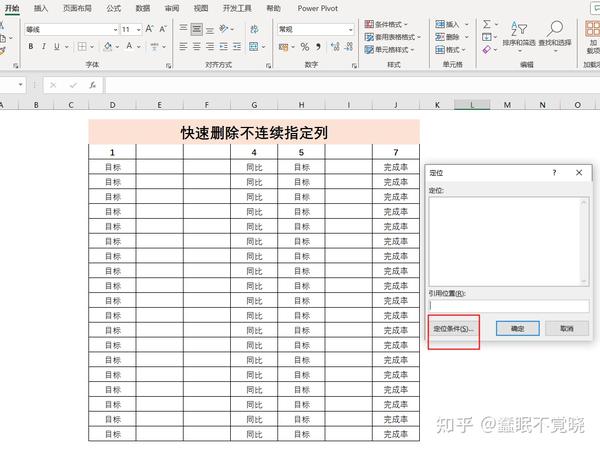Select bottom vertical alignment
Image resolution: width=600 pixels, height=450 pixels.
(210, 29)
